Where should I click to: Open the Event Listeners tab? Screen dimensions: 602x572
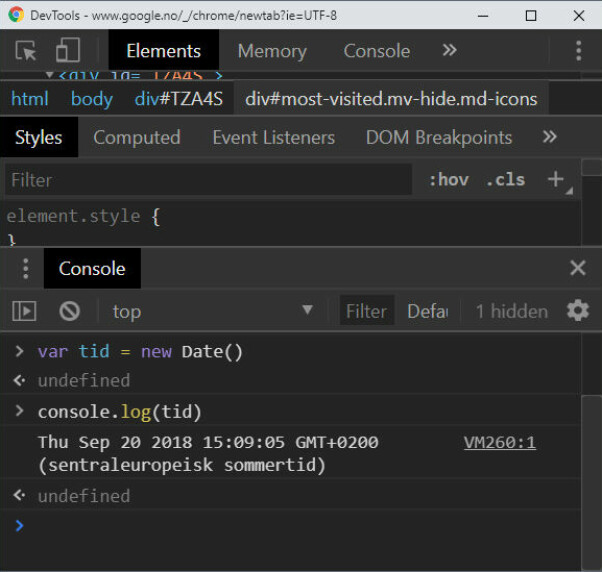tap(274, 137)
